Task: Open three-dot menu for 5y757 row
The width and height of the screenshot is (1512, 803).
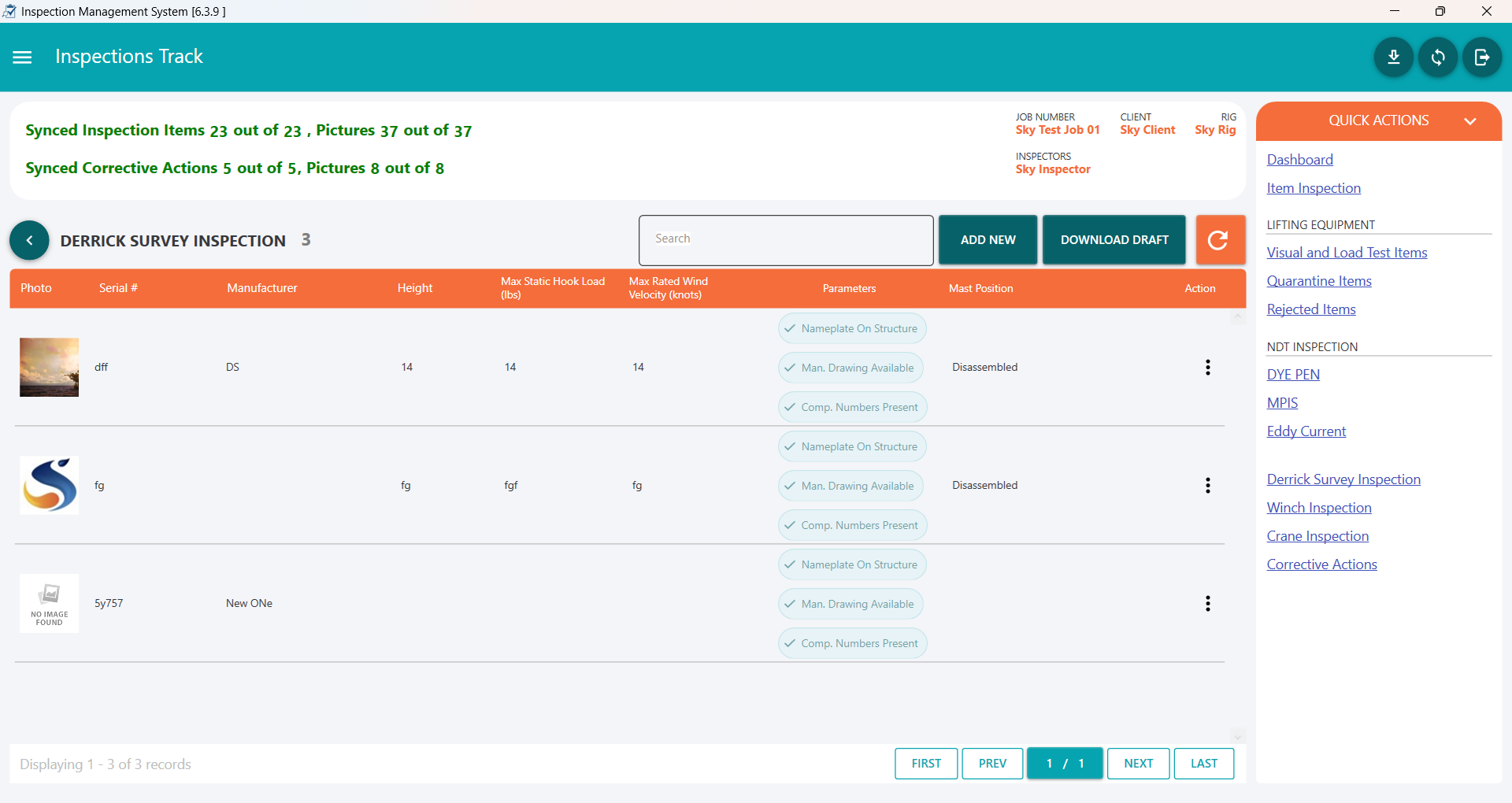Action: (1207, 604)
